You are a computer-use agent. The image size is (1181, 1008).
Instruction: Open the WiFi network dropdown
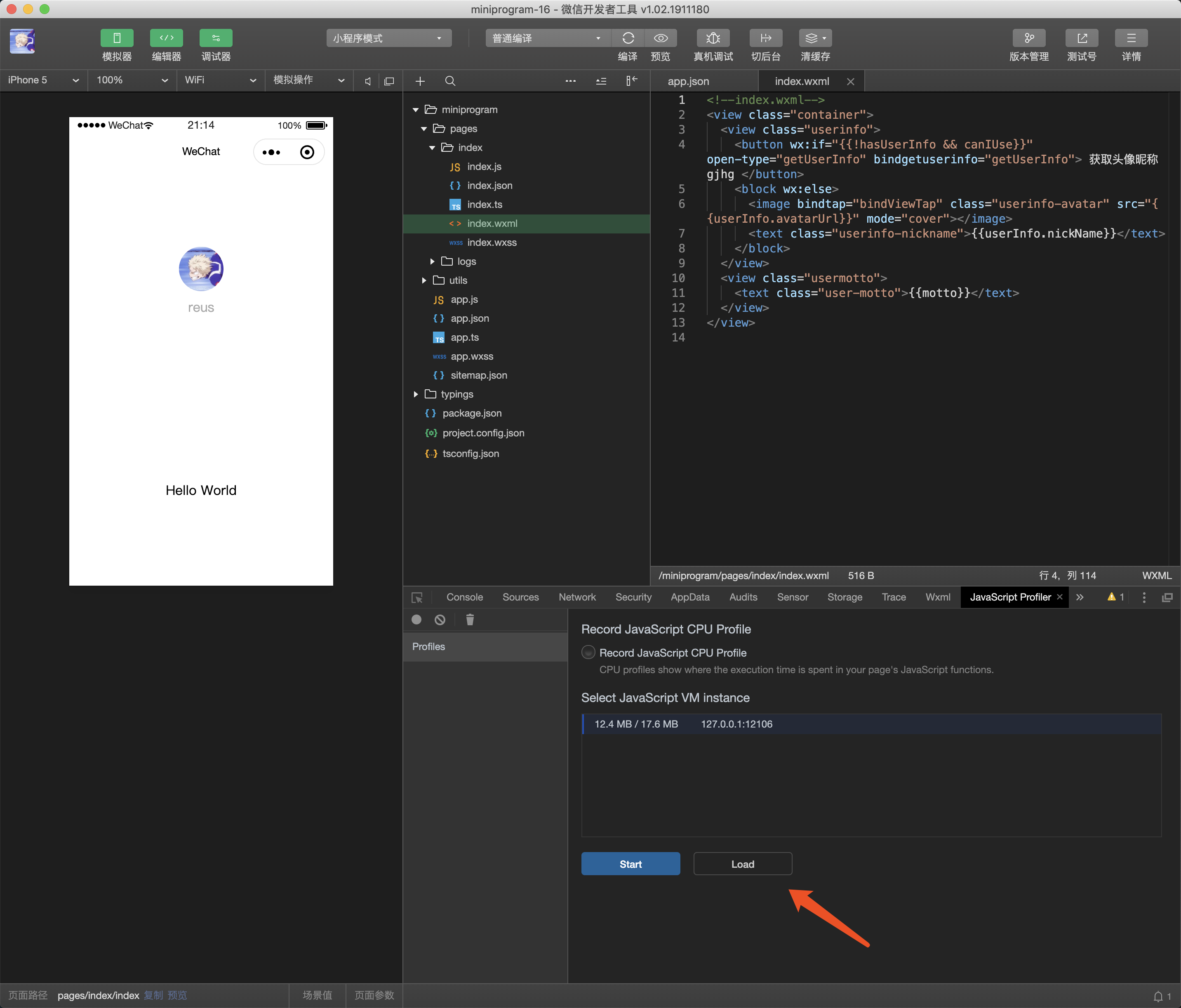pos(221,80)
